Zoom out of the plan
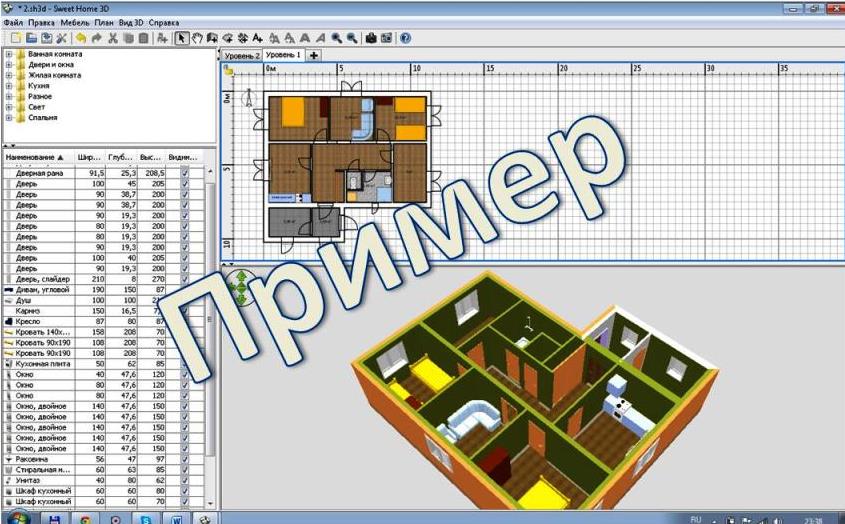 click(352, 38)
